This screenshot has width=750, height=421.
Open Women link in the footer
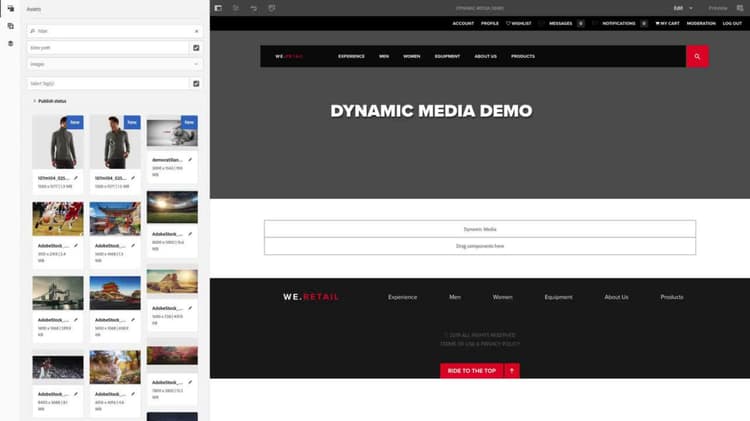[502, 297]
